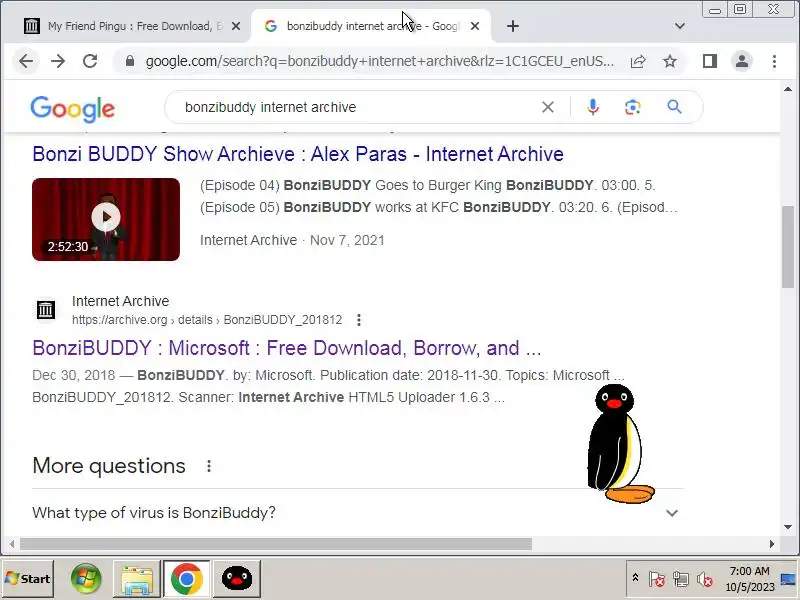Go to Google home via the logo
The width and height of the screenshot is (800, 600).
(72, 109)
